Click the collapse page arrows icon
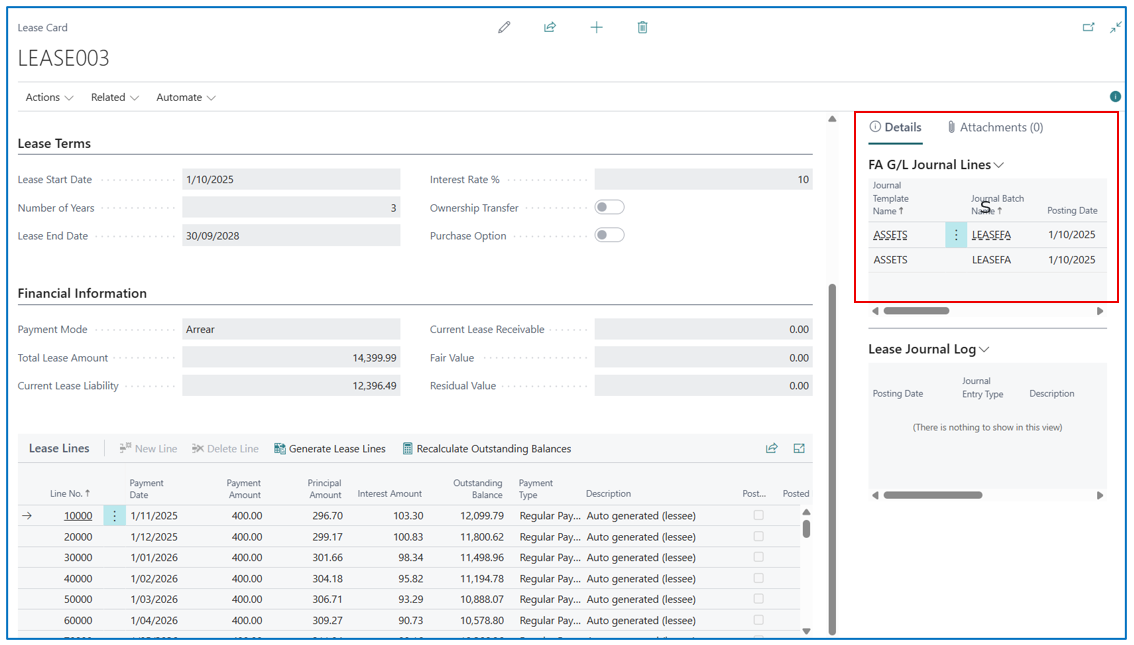The image size is (1134, 645). tap(1115, 27)
